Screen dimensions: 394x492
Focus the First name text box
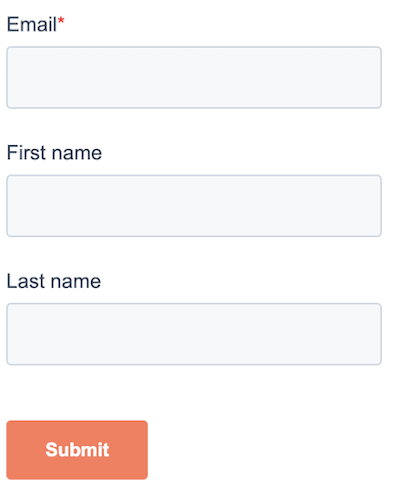tap(194, 206)
